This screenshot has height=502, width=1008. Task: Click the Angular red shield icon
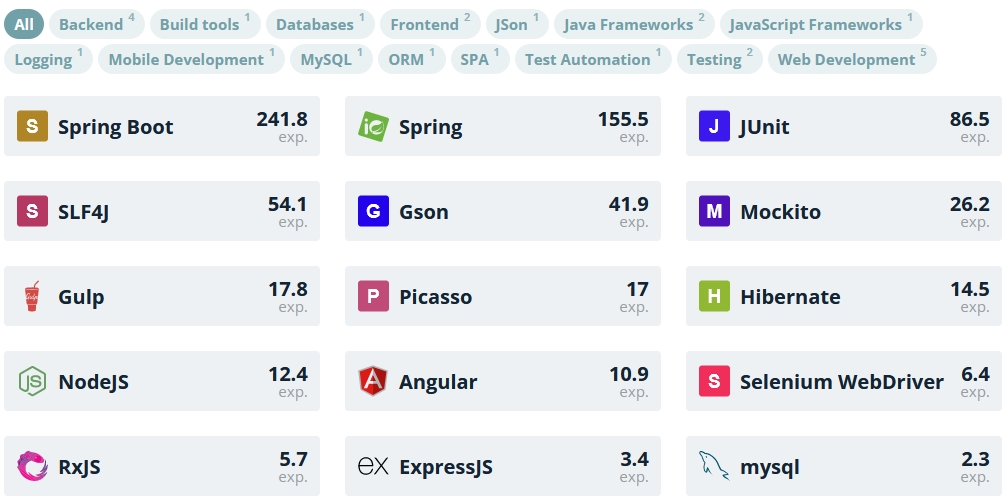click(374, 381)
